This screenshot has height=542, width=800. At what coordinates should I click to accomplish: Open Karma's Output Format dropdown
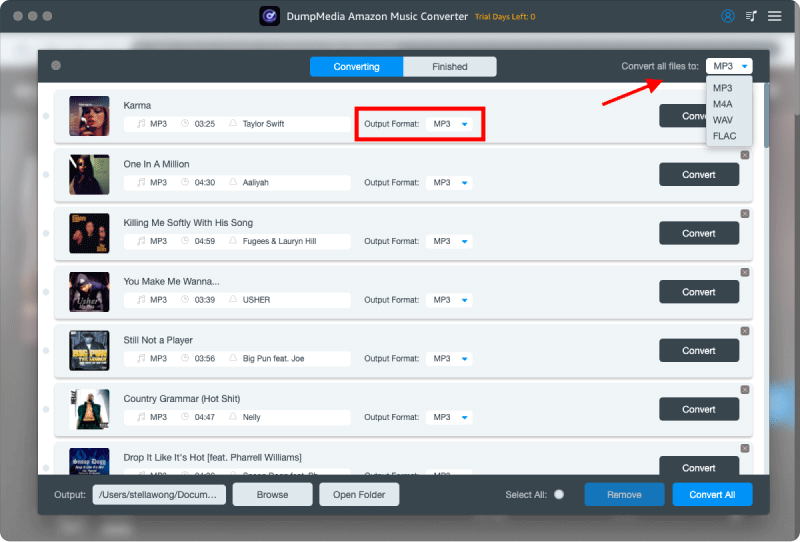point(449,124)
